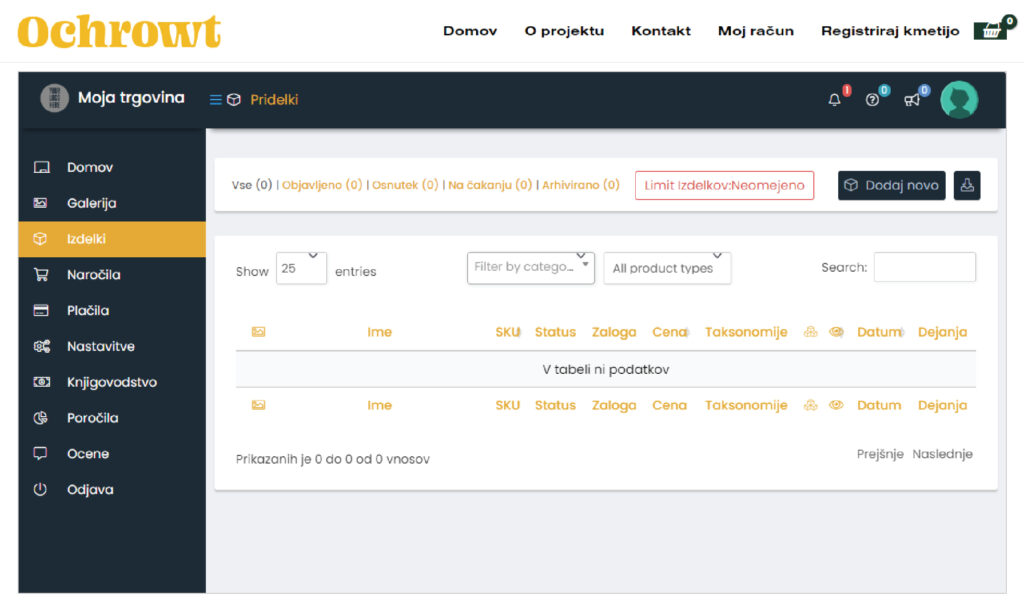Open Plačila in the sidebar
Viewport: 1024px width, 611px height.
pyautogui.click(x=112, y=311)
